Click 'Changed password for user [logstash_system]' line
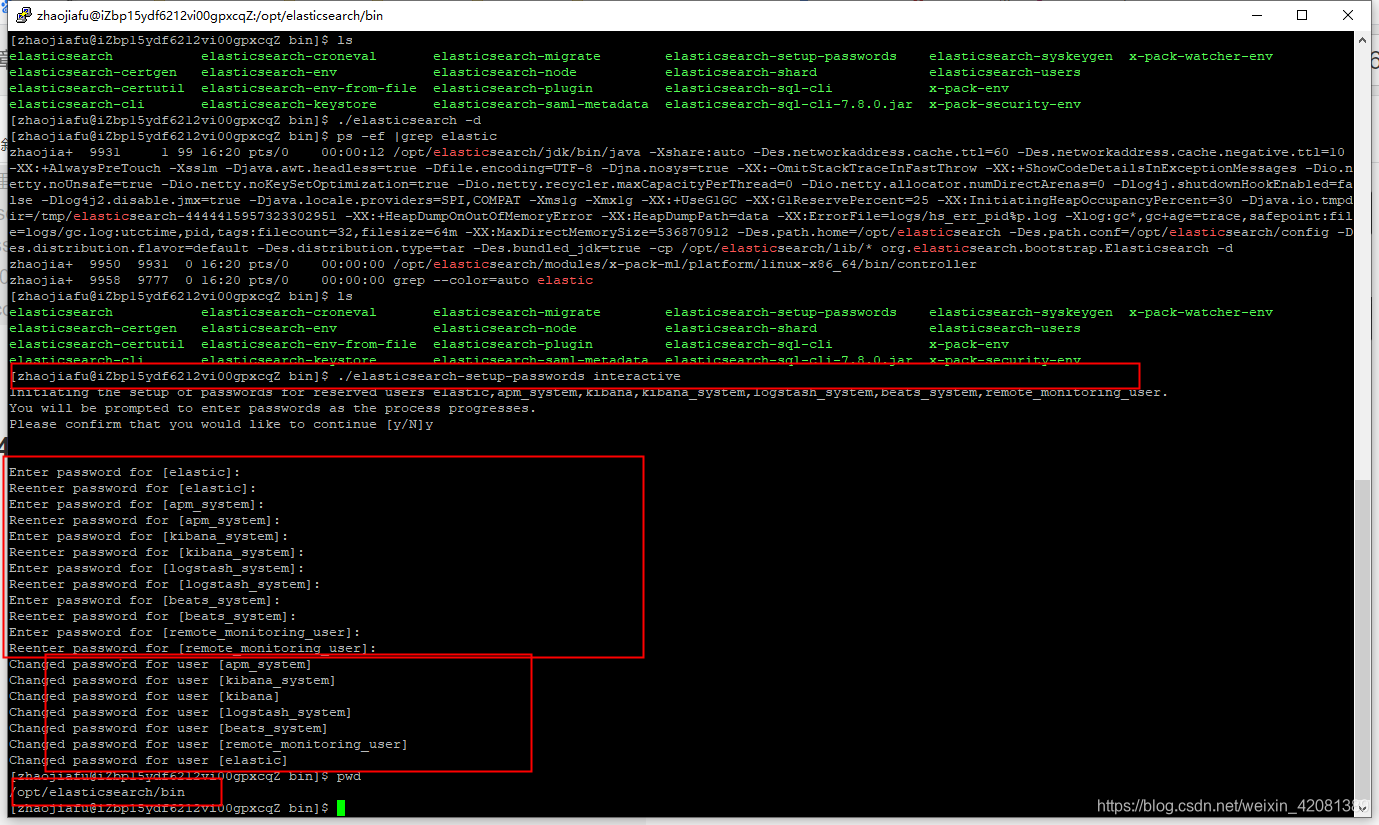This screenshot has width=1379, height=825. pyautogui.click(x=181, y=712)
